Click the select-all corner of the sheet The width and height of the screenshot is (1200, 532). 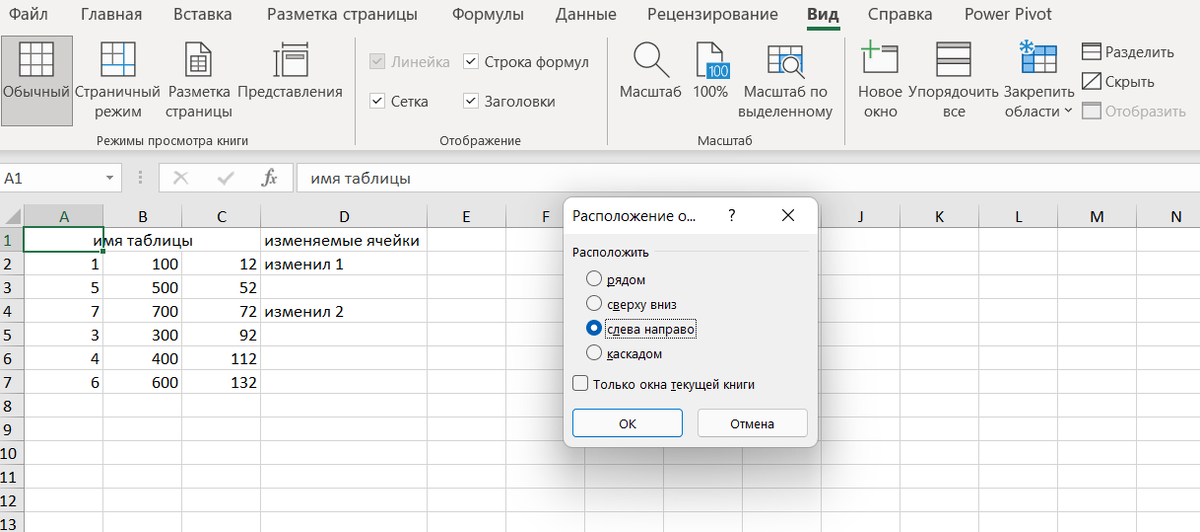coord(11,216)
